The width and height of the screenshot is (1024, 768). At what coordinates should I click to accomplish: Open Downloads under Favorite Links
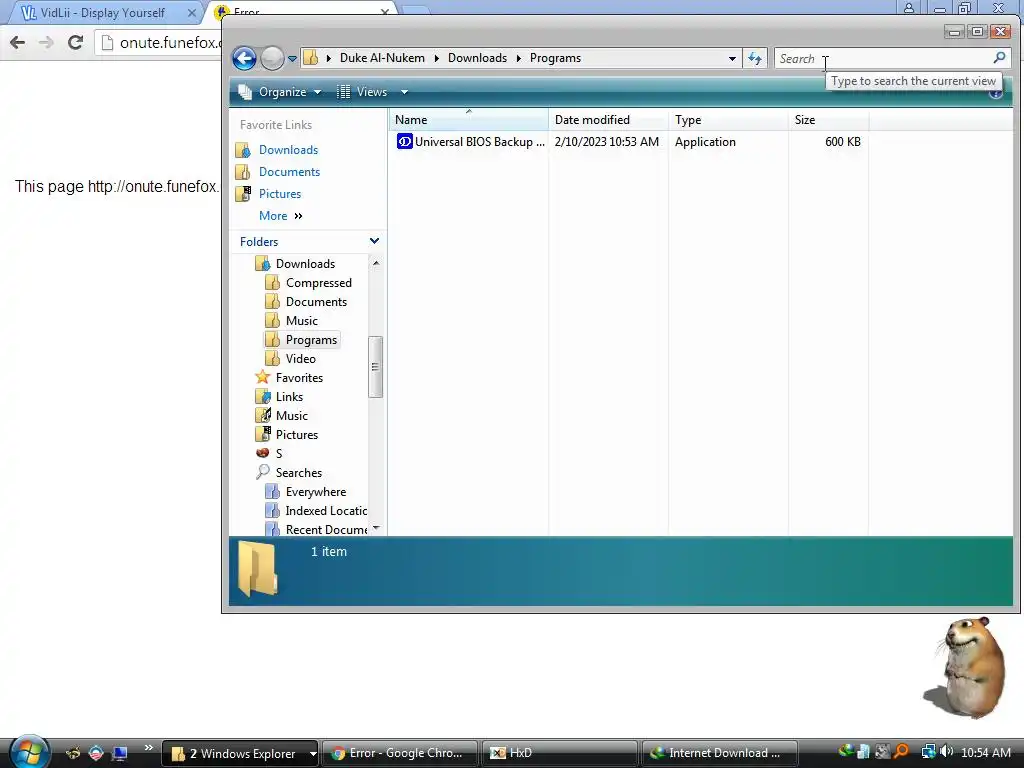288,150
